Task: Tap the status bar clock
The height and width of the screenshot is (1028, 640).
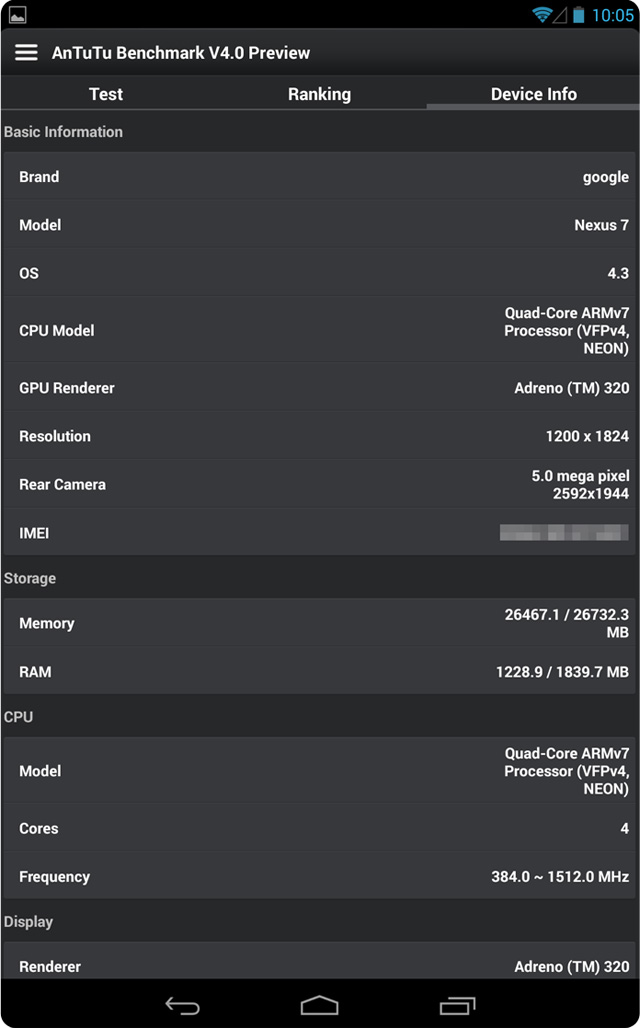Action: tap(612, 15)
